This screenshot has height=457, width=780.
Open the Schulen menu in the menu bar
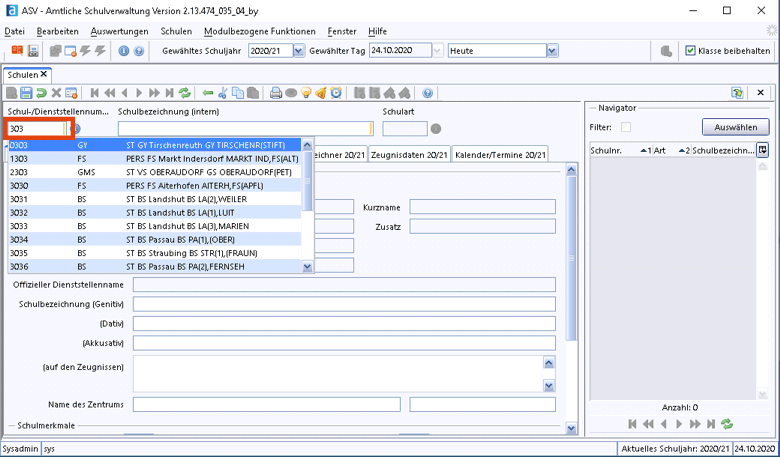pos(176,31)
